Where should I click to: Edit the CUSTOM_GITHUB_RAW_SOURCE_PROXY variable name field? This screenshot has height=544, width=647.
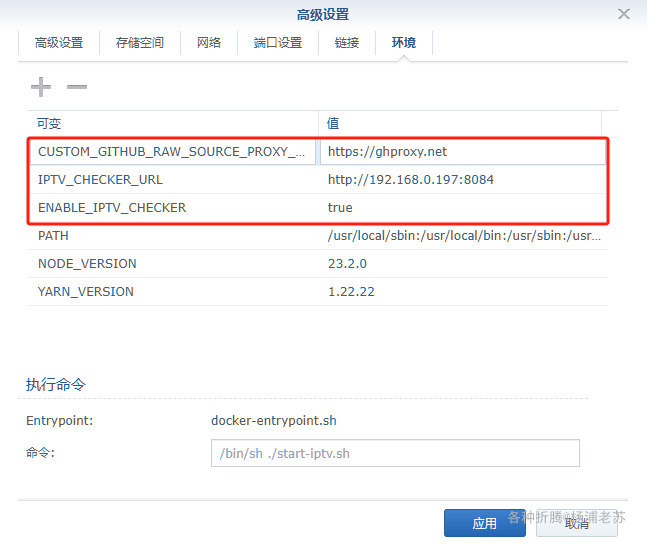(x=173, y=152)
